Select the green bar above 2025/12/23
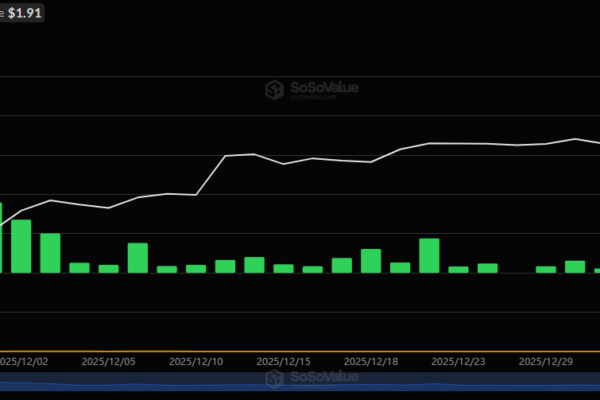600x400 pixels. coord(458,268)
